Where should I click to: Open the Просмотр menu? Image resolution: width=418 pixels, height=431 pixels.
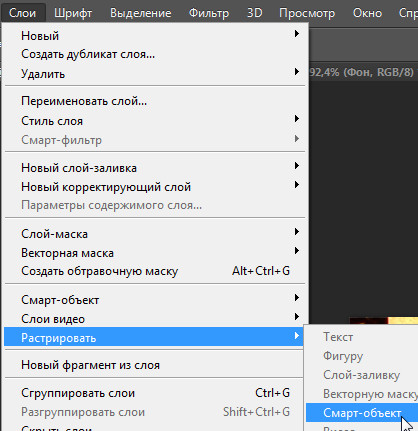pyautogui.click(x=307, y=13)
